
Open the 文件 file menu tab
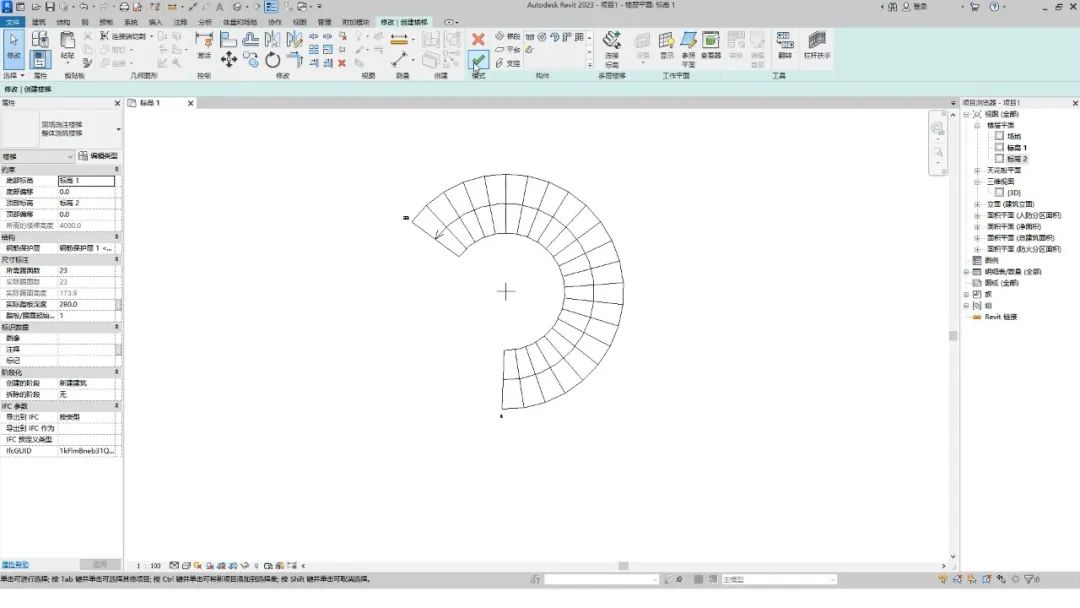pyautogui.click(x=12, y=22)
